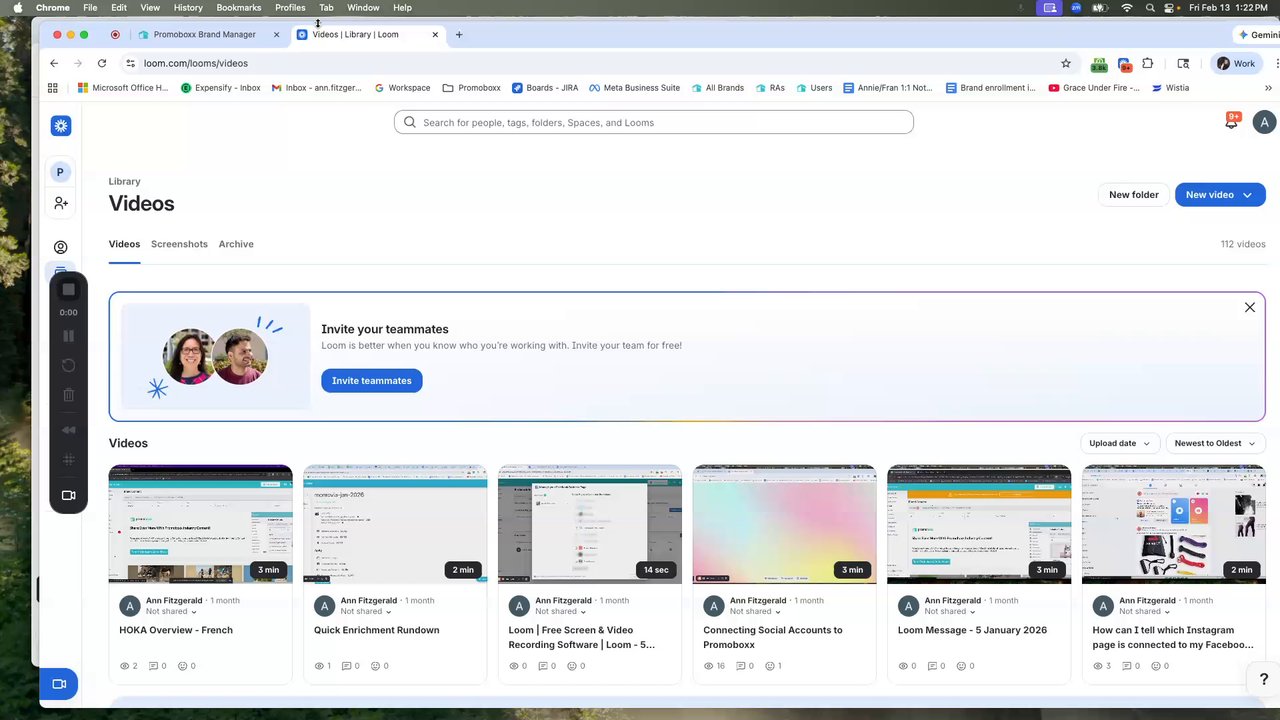The height and width of the screenshot is (720, 1280).
Task: Open the Loom Message - 5 January 2026 thumbnail
Action: point(979,524)
